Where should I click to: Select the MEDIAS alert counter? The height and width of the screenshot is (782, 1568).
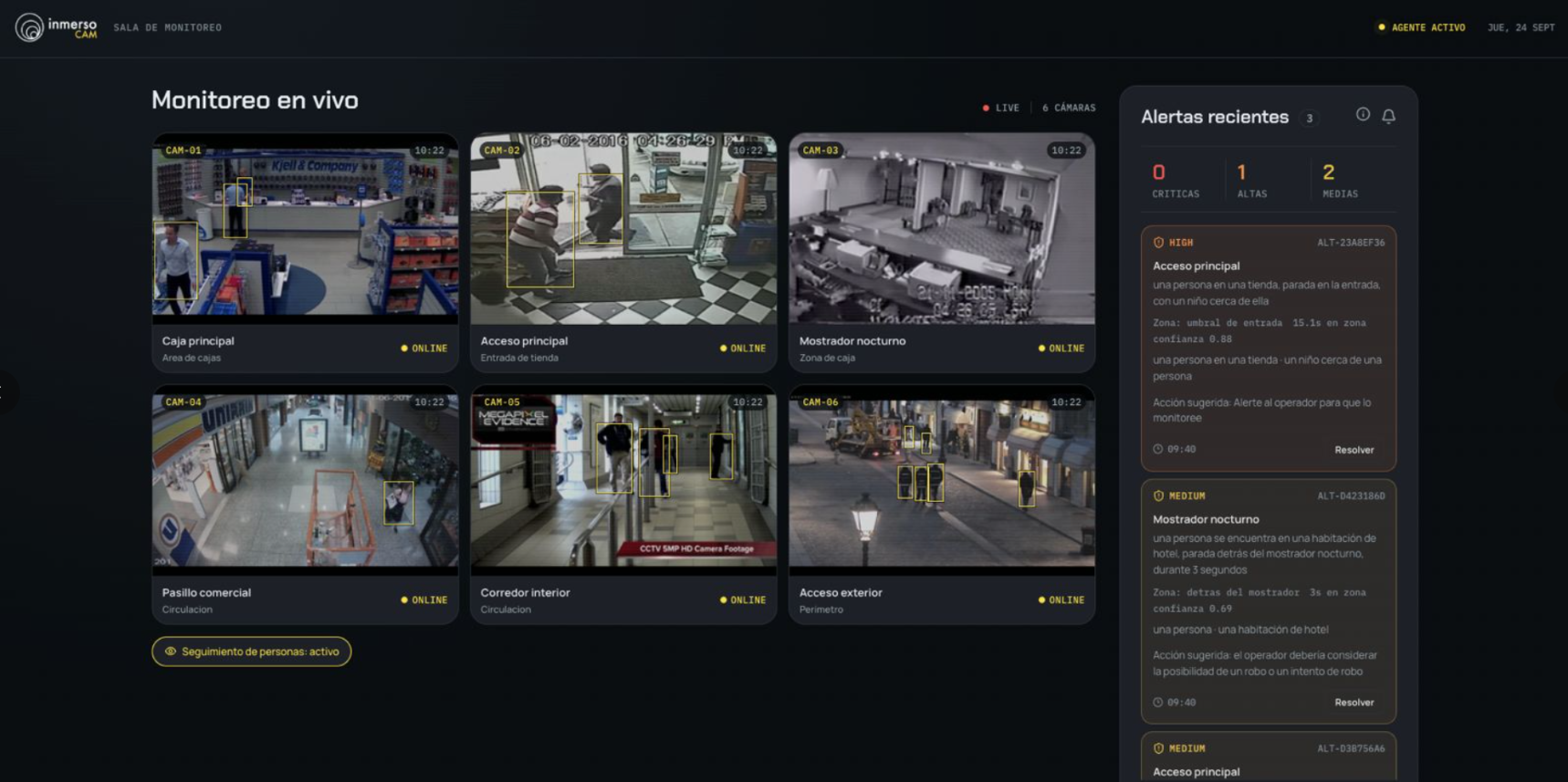1340,180
